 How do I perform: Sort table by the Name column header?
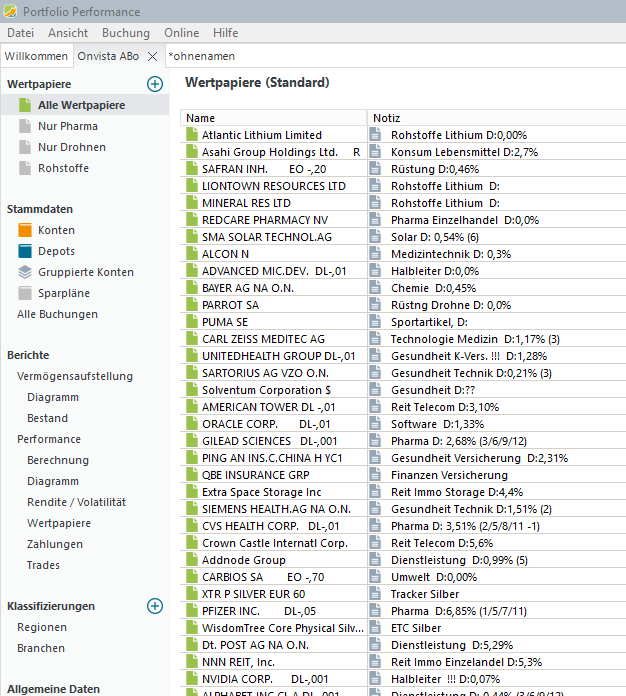tap(273, 118)
